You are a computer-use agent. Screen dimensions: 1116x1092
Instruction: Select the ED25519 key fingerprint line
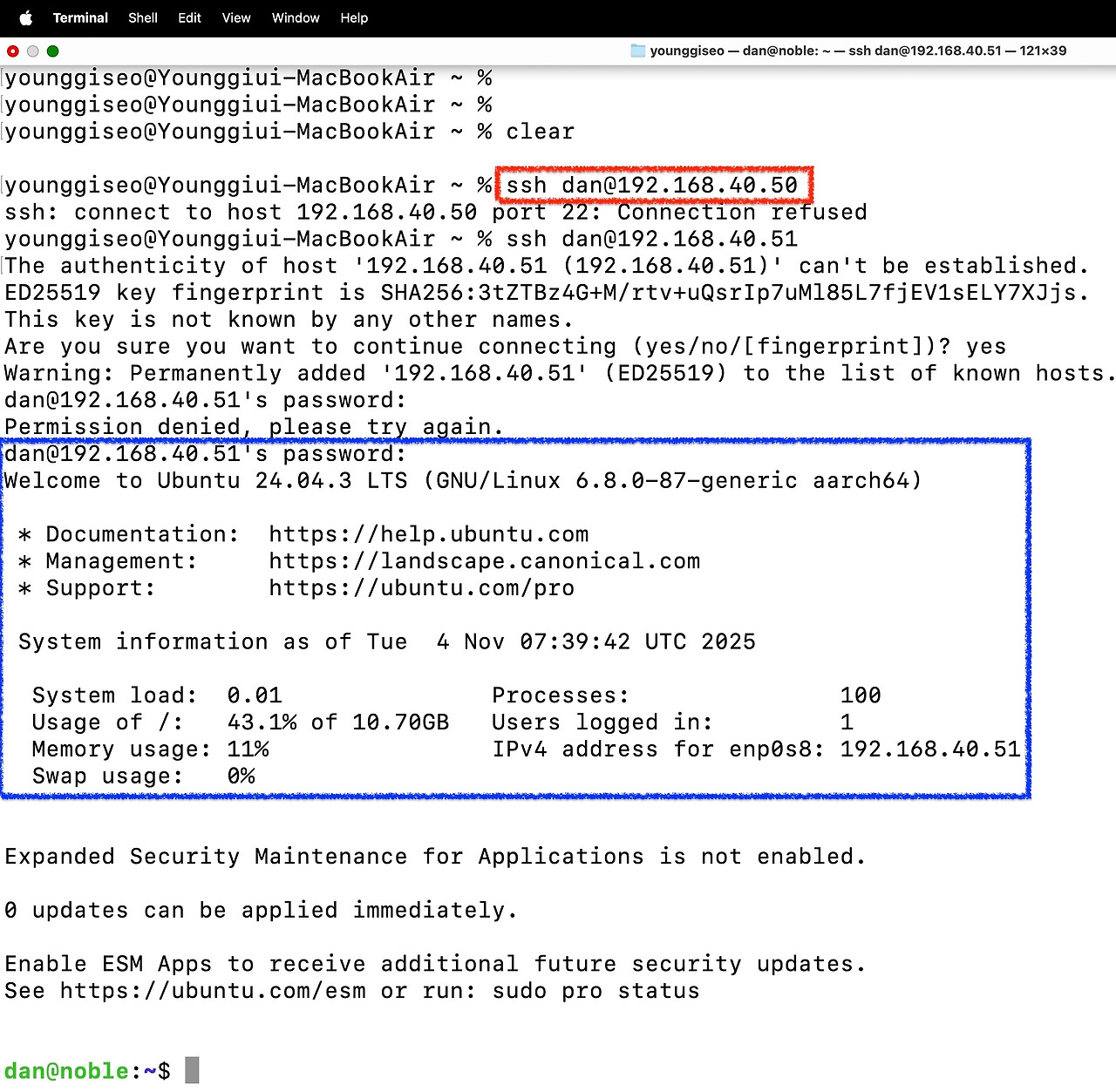(547, 293)
